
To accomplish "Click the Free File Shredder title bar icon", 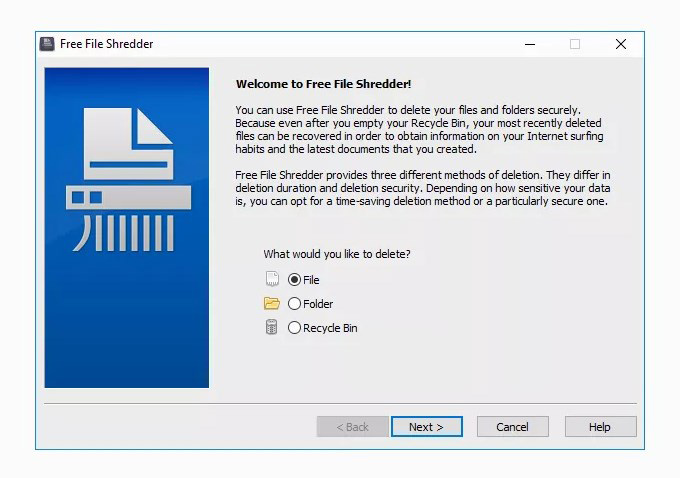I will [47, 44].
